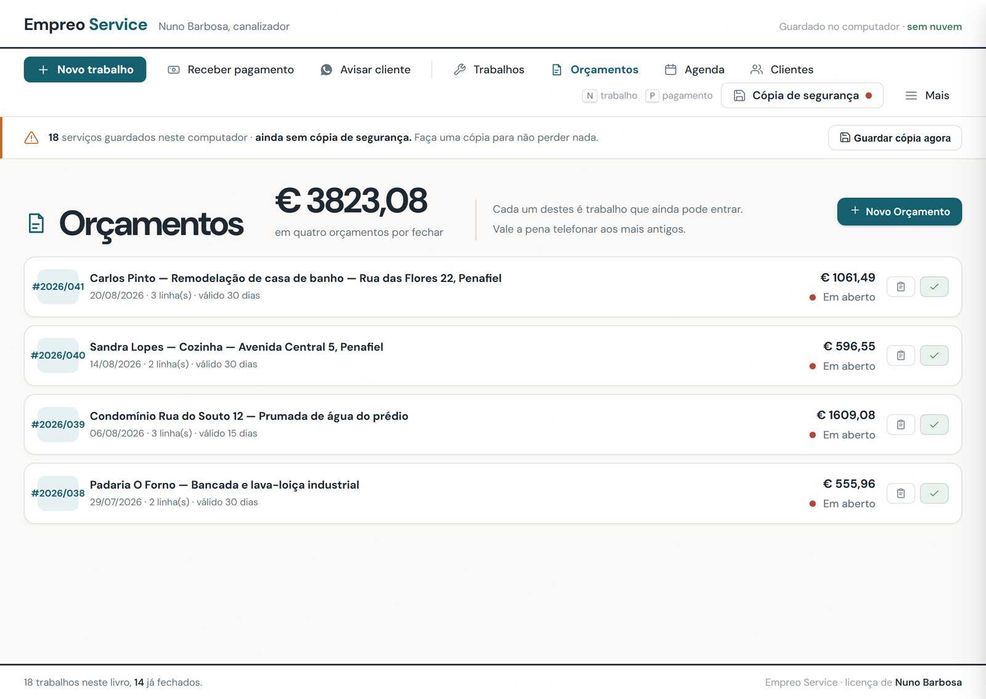
Task: Accept the Sandra Lopes Cozinha quote
Action: pos(934,356)
